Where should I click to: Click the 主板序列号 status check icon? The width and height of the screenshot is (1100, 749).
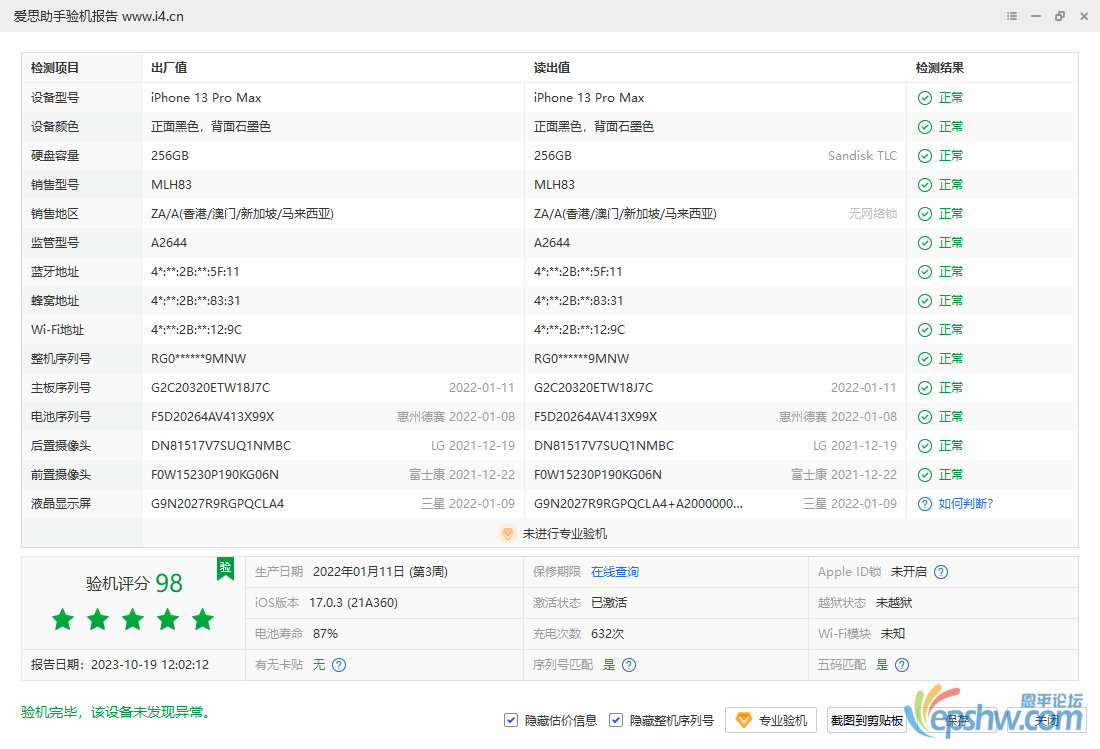coord(925,388)
